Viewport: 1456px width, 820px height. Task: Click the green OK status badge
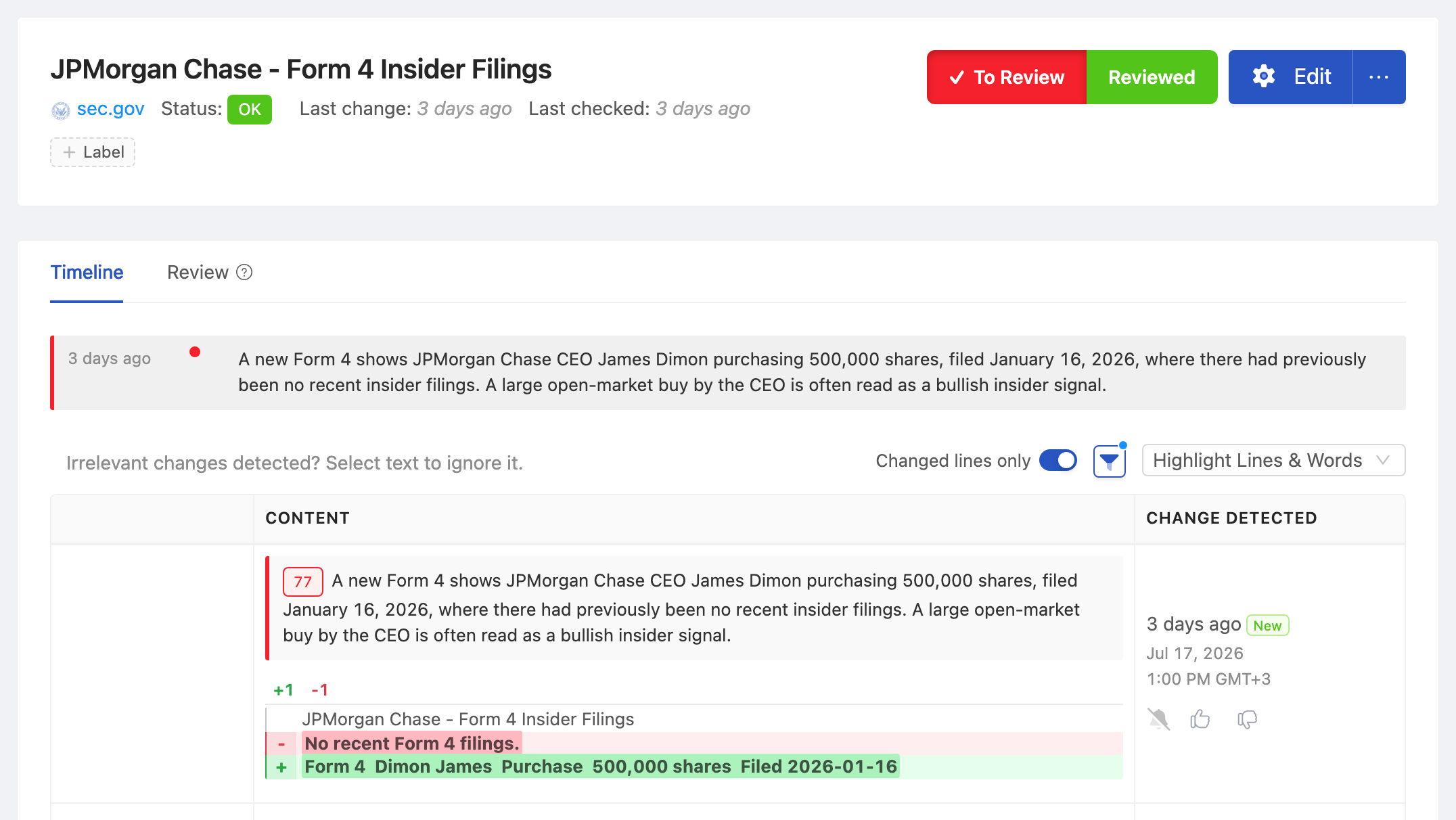[250, 110]
